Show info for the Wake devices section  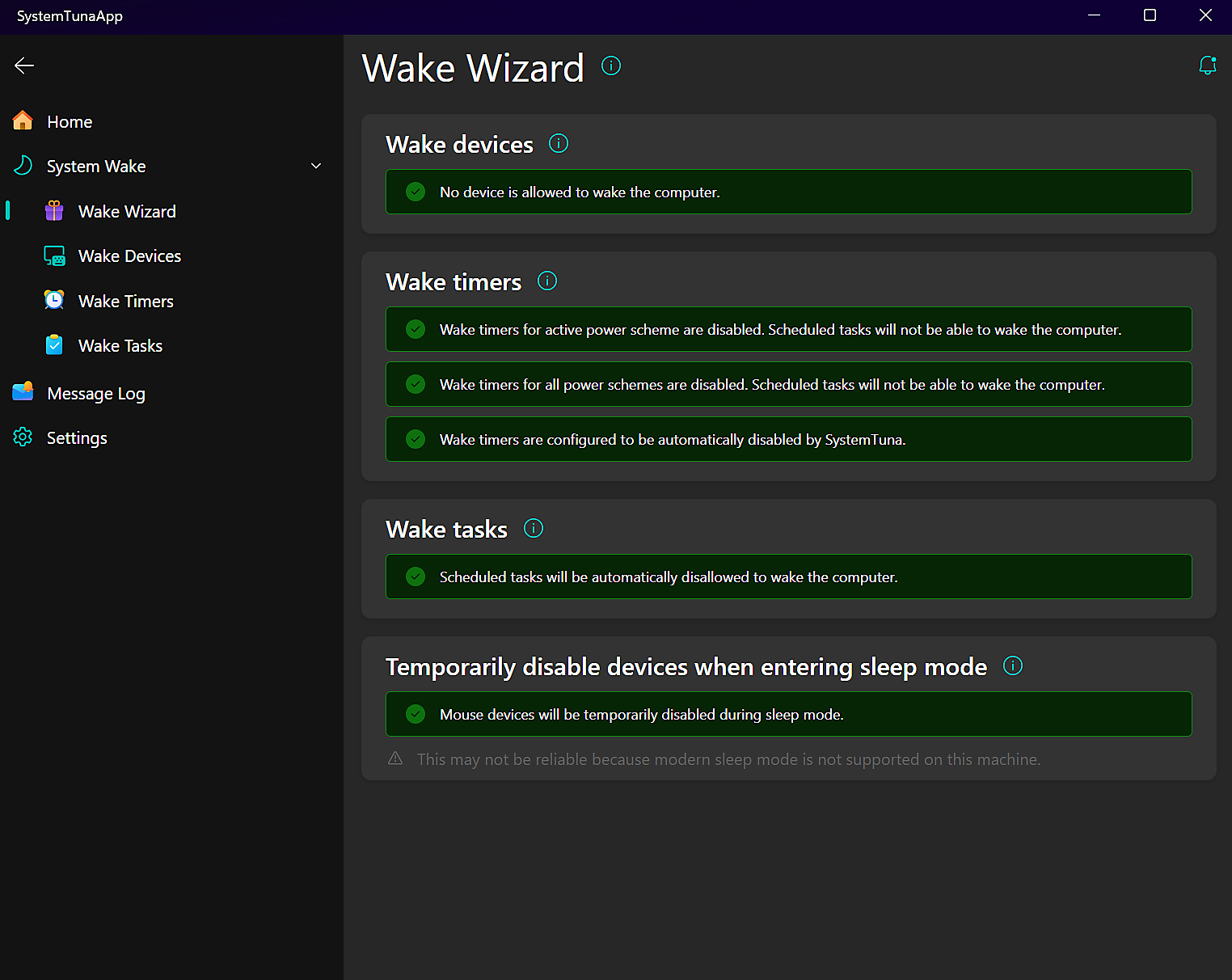[559, 144]
